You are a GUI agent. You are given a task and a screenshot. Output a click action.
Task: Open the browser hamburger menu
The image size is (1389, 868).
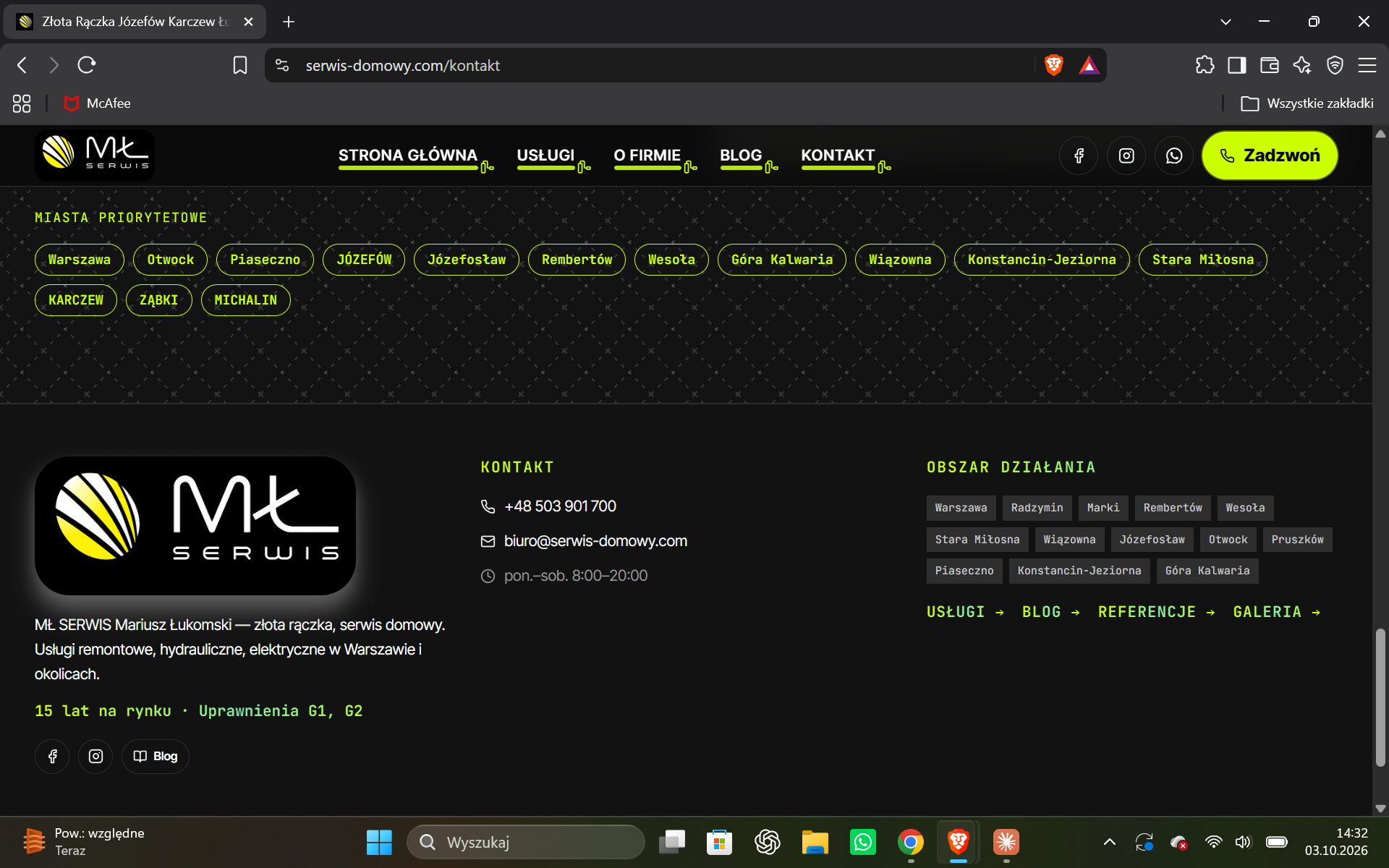[1367, 65]
